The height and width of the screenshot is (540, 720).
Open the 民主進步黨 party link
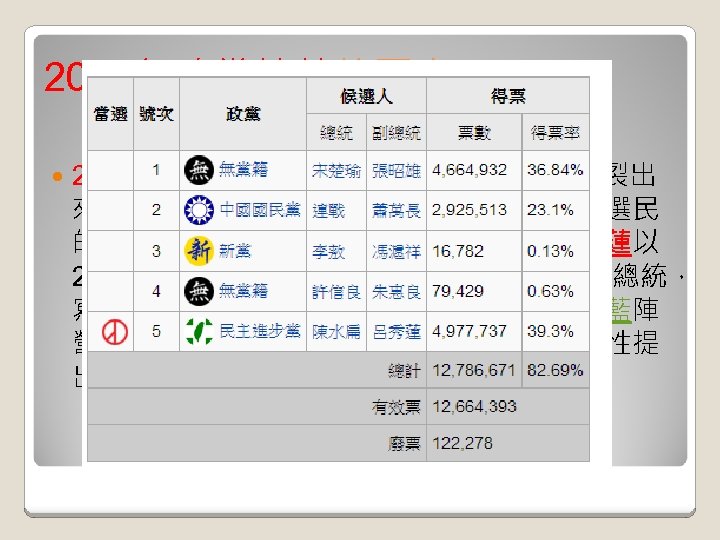pos(260,331)
